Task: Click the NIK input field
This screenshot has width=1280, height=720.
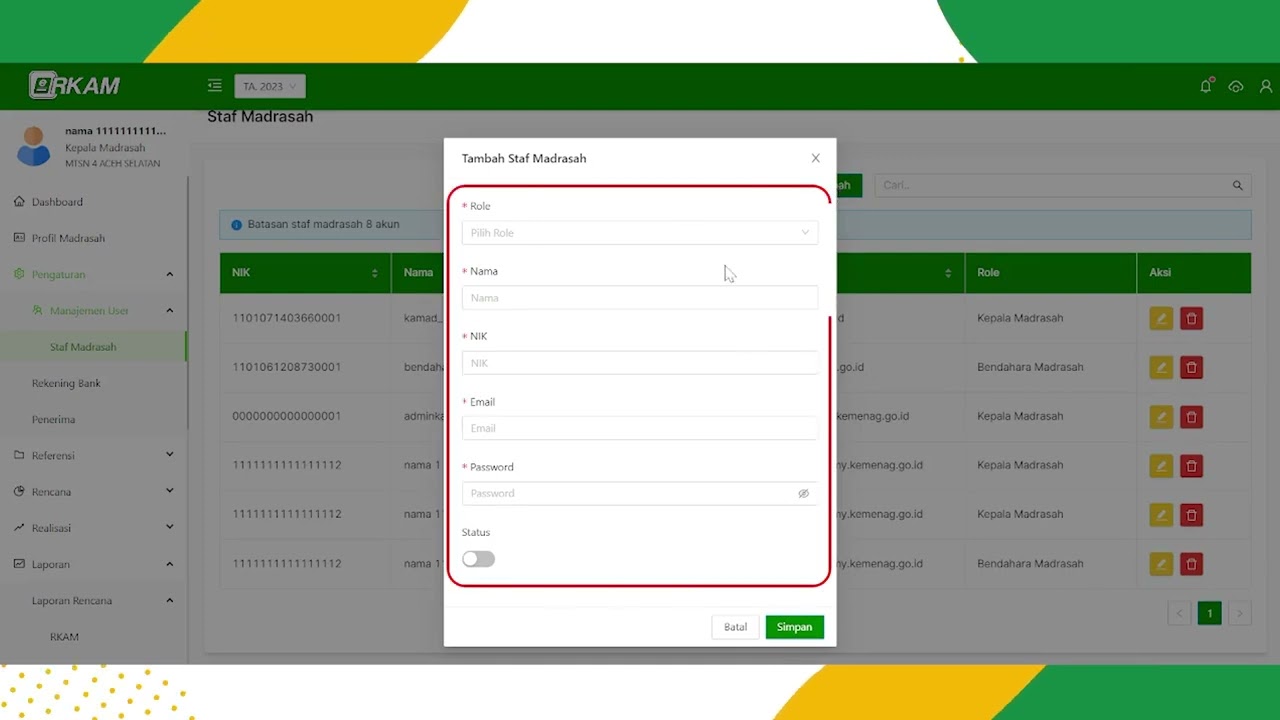Action: pos(640,363)
